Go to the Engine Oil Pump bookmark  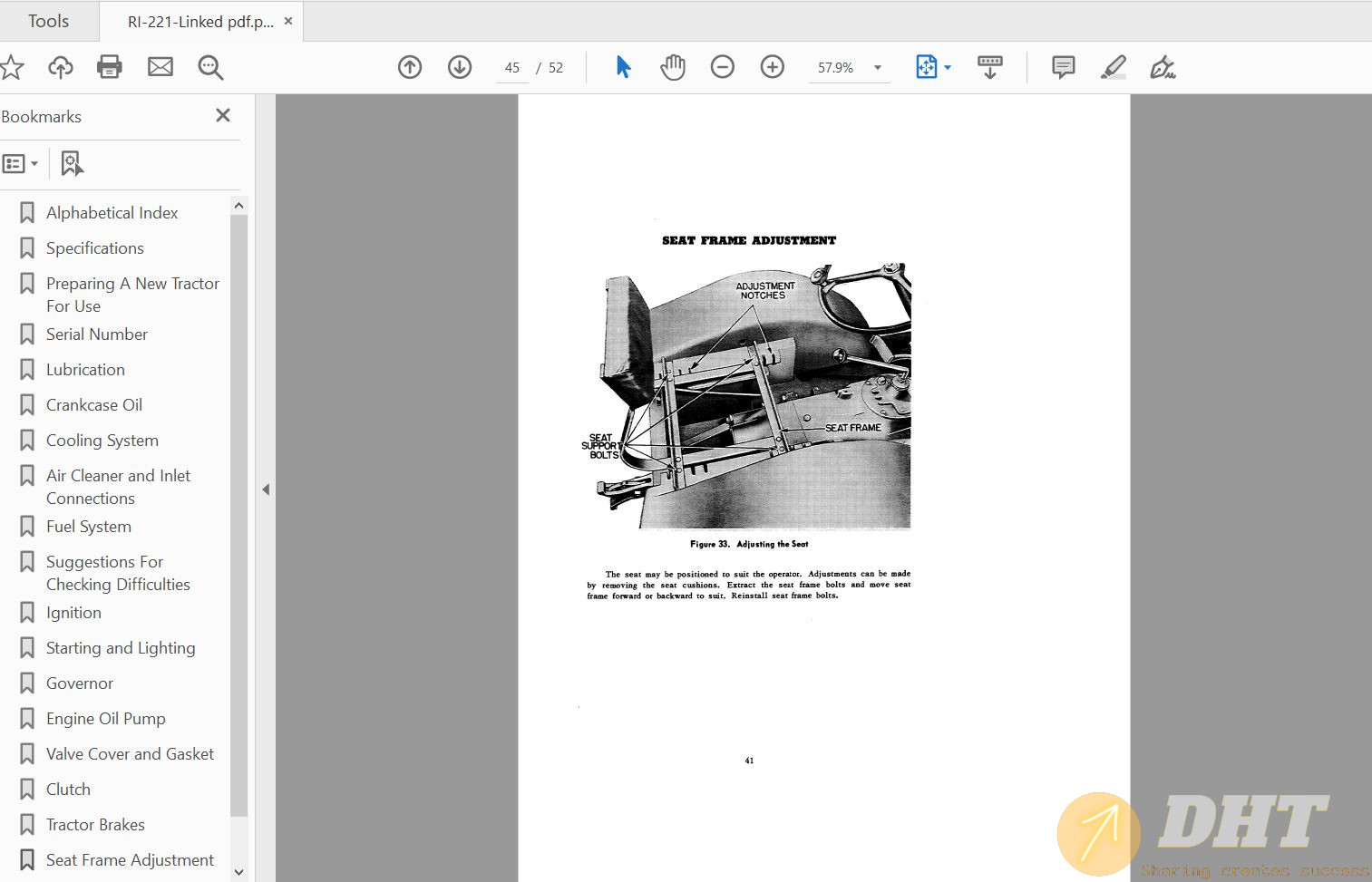(106, 719)
